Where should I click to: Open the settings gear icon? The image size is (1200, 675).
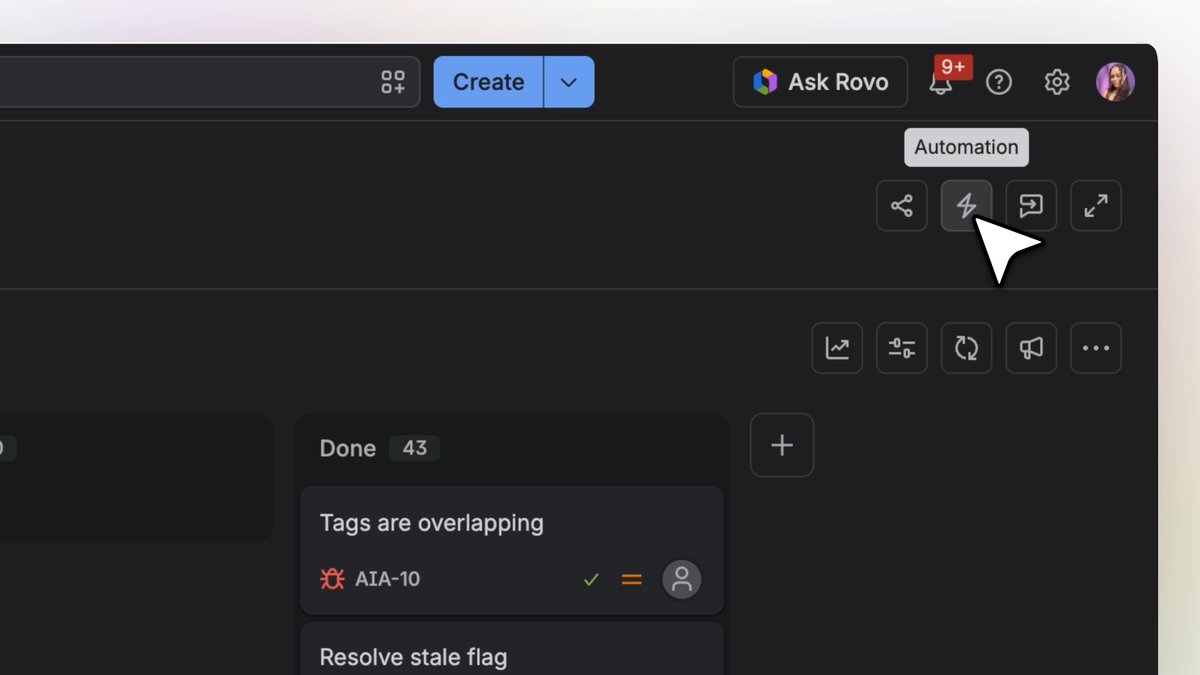tap(1057, 82)
